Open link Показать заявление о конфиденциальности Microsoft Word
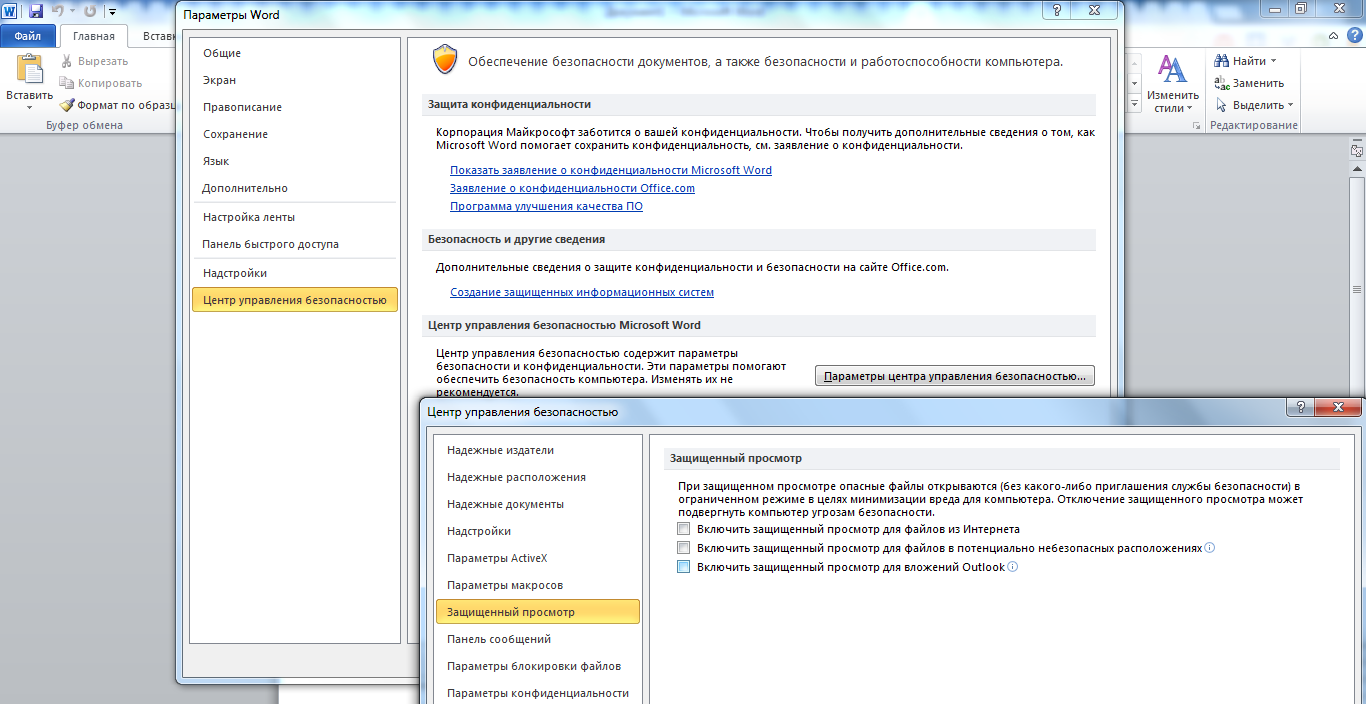1366x704 pixels. (x=611, y=170)
